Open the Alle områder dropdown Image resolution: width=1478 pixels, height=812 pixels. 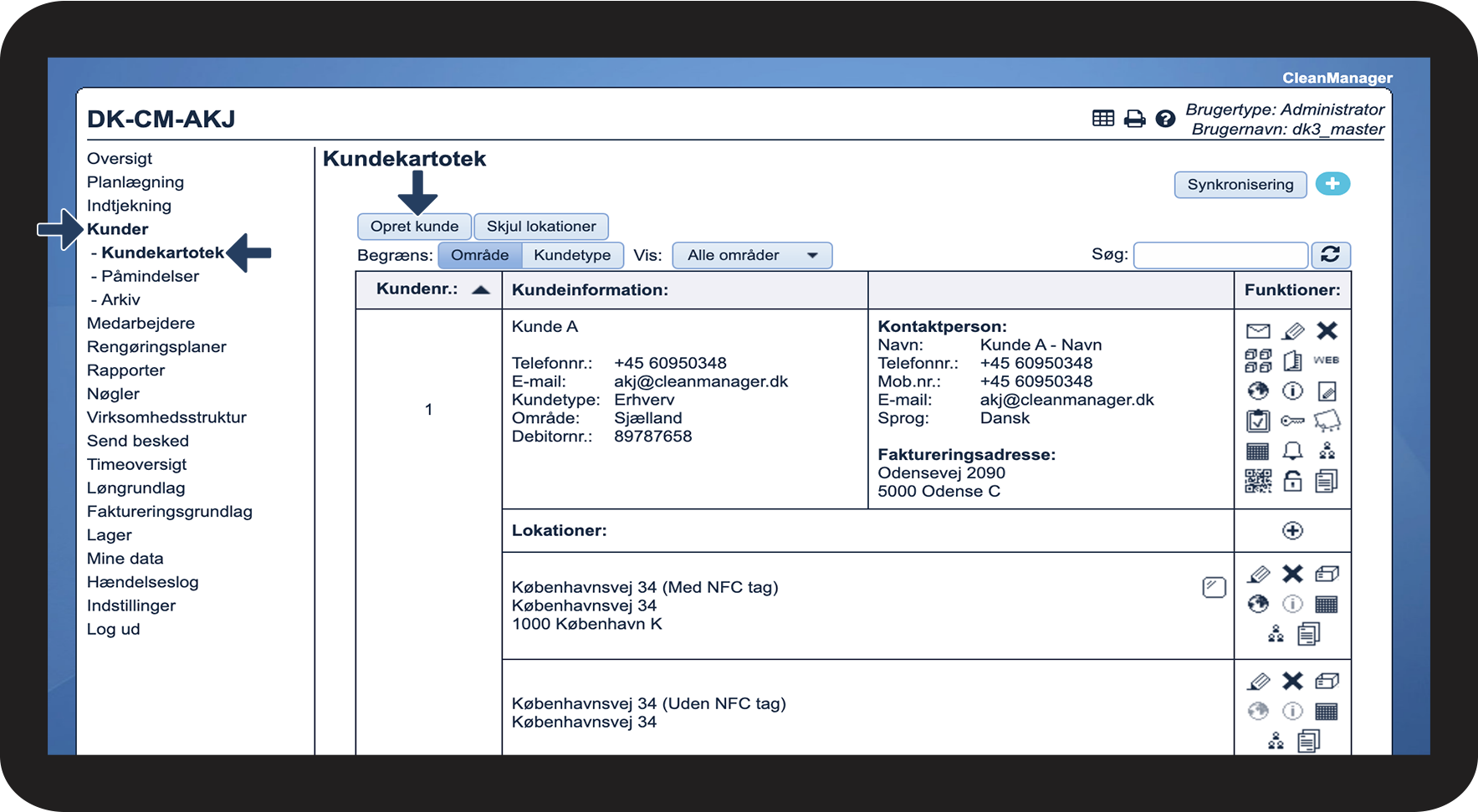tap(752, 255)
